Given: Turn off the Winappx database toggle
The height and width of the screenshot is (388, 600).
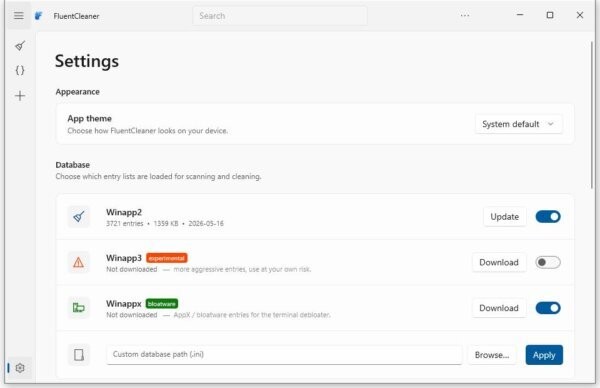Looking at the screenshot, I should (x=548, y=308).
